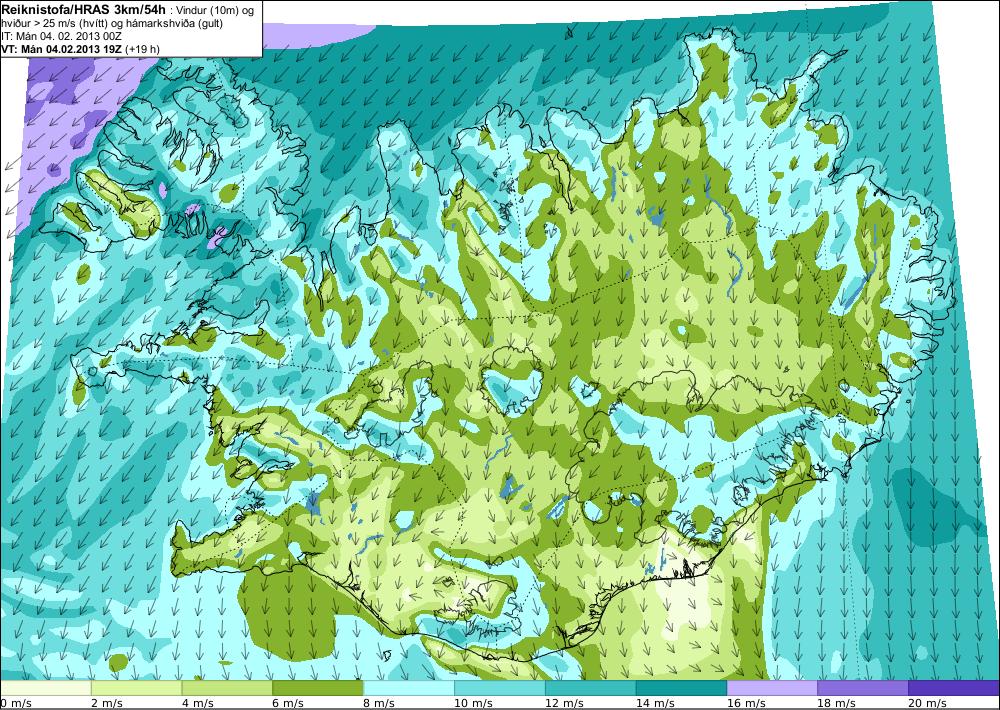Click the medium green 4–6 m/s legend swatch
The height and width of the screenshot is (710, 1000).
227,688
